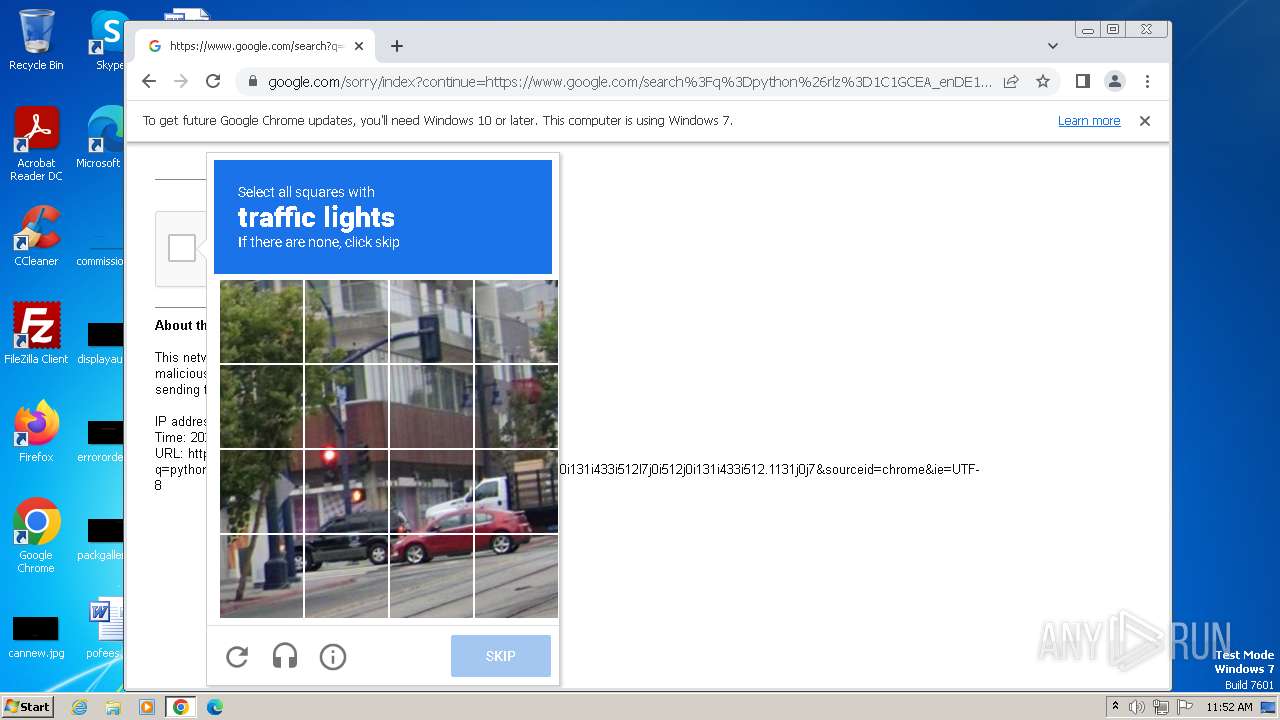Reload the current page

coord(213,81)
